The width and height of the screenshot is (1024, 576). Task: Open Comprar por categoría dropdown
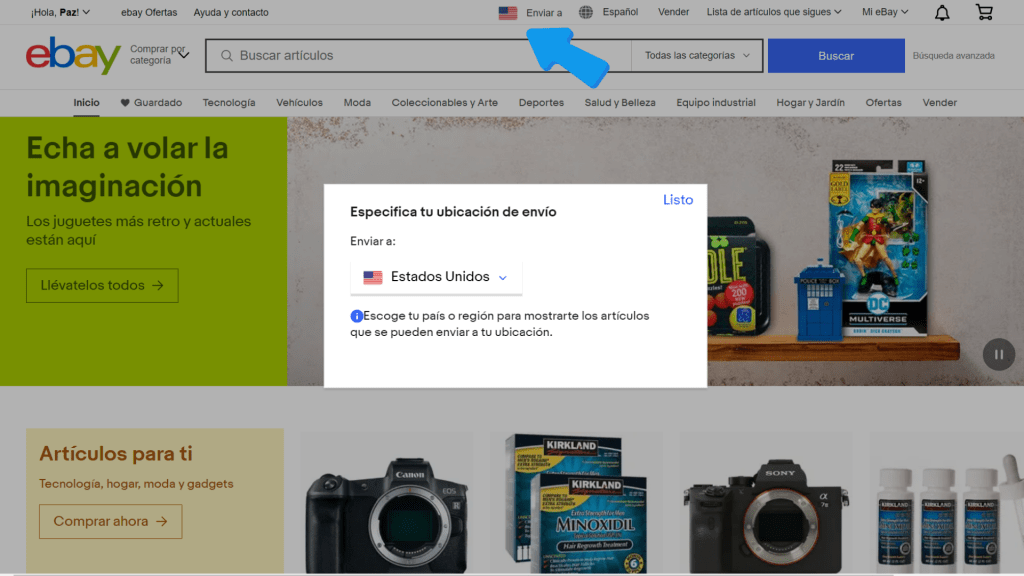(159, 55)
